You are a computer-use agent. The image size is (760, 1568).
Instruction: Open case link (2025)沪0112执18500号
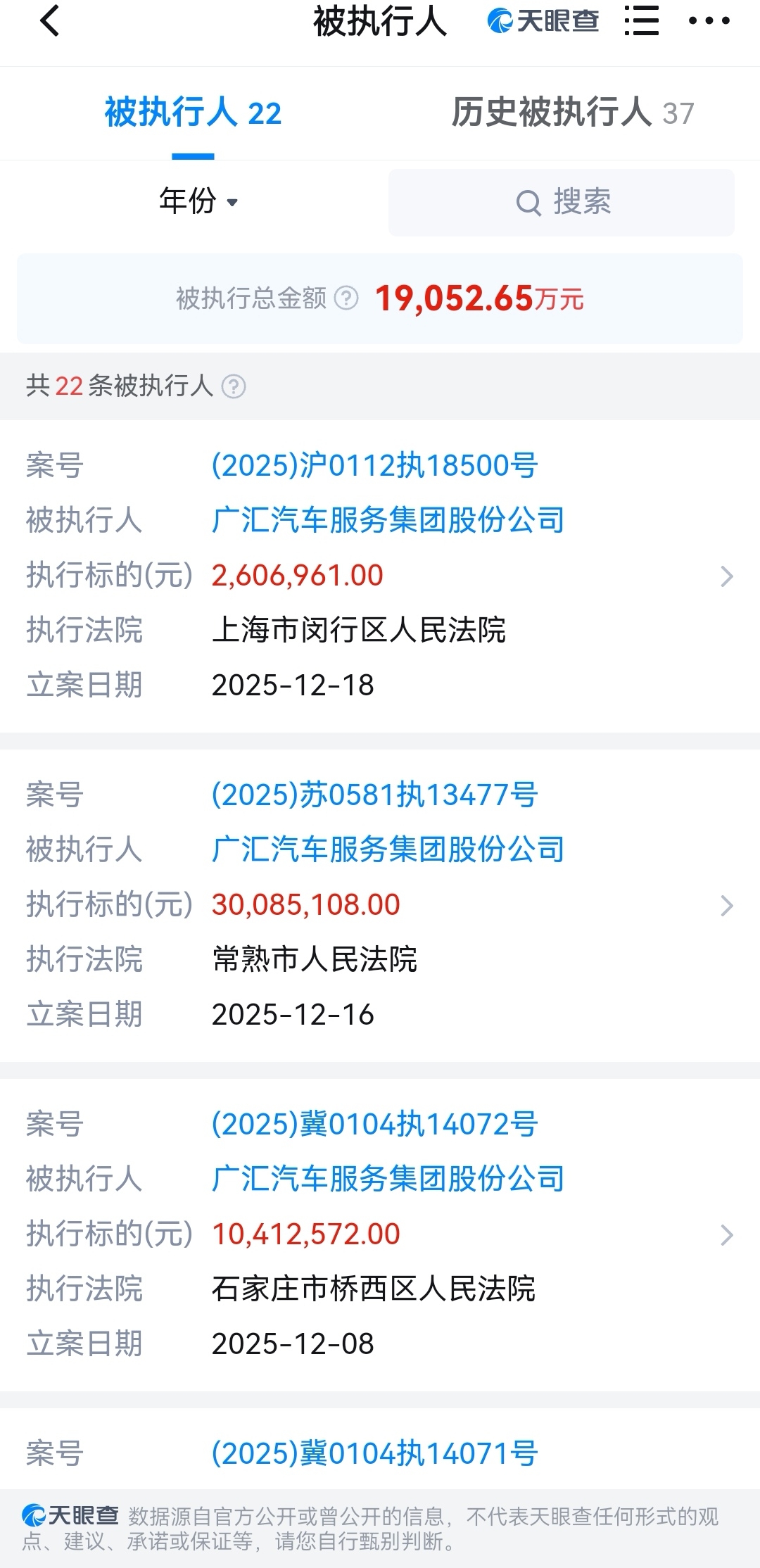click(x=374, y=465)
